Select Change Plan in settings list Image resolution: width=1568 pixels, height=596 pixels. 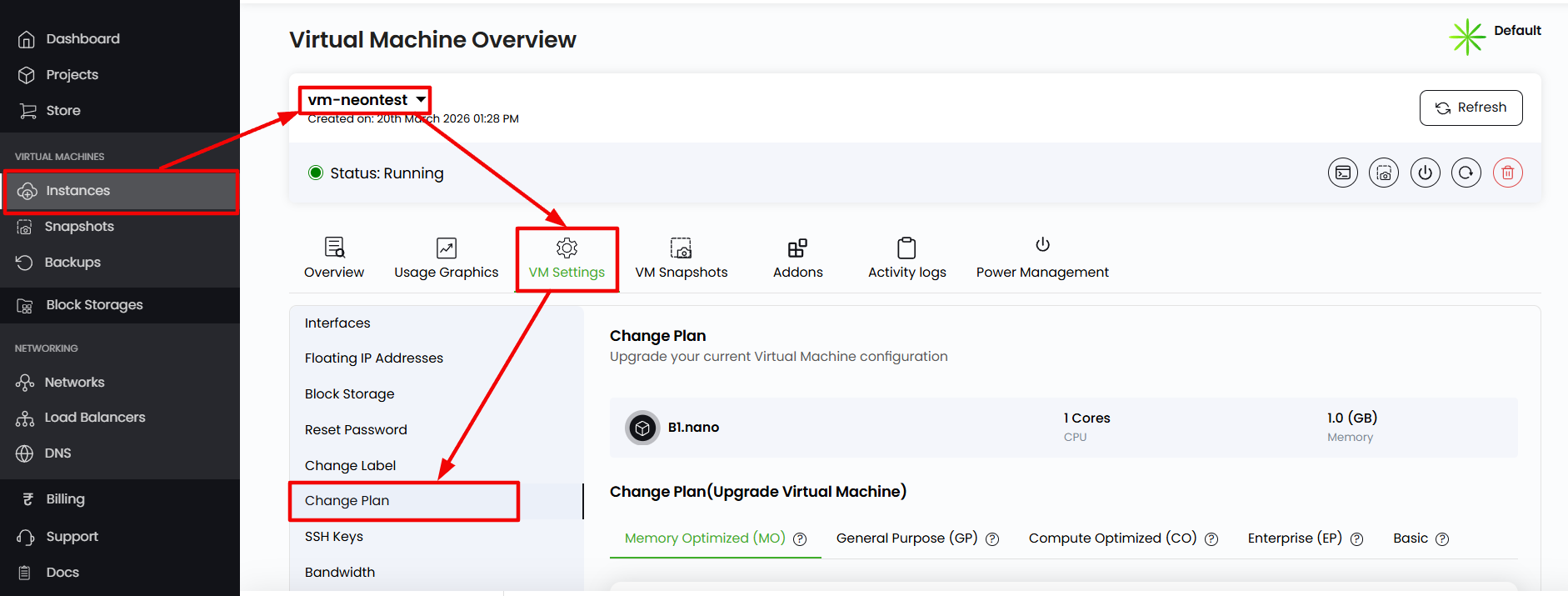tap(347, 501)
